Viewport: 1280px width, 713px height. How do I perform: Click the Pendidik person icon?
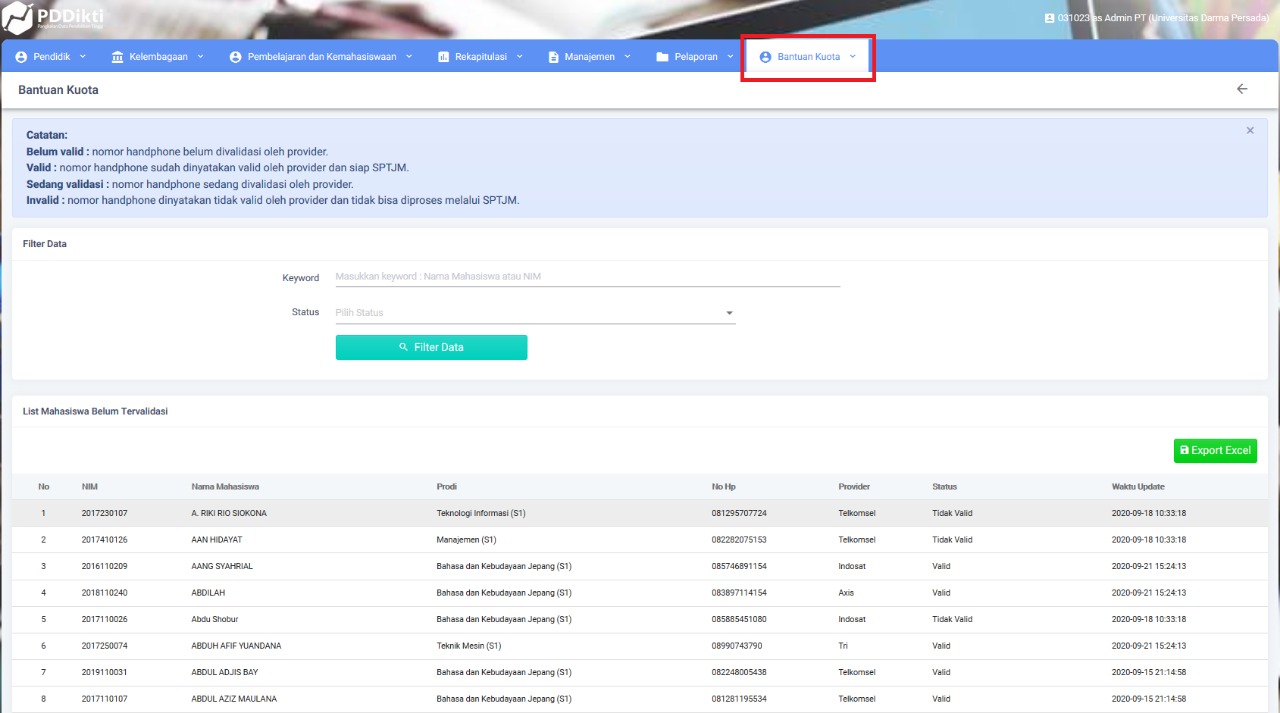tap(21, 57)
